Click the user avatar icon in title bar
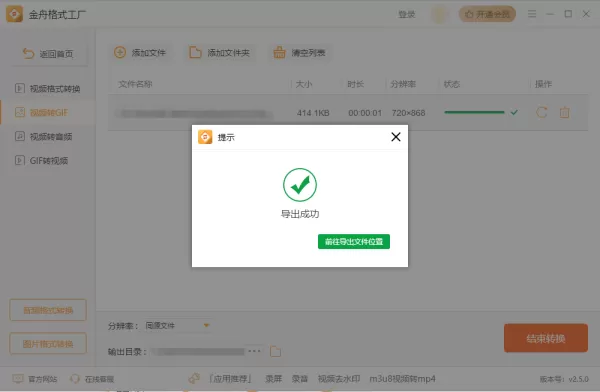 coord(439,15)
